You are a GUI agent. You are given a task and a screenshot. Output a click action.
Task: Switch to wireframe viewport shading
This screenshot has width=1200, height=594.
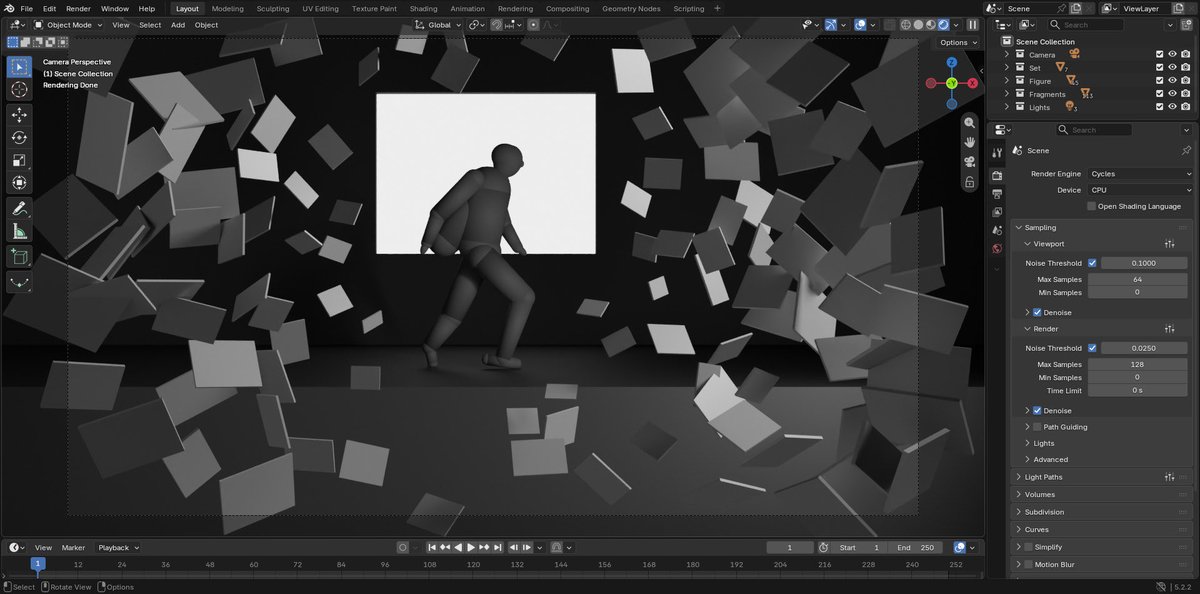(906, 24)
